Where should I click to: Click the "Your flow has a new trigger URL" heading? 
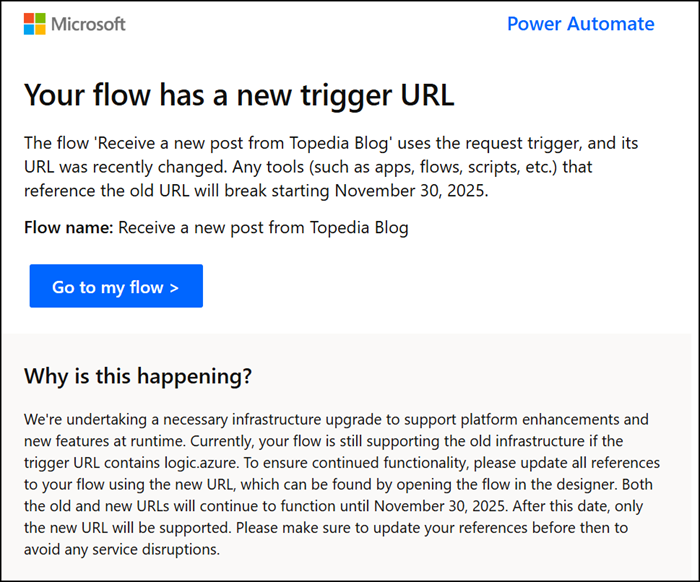pos(238,95)
